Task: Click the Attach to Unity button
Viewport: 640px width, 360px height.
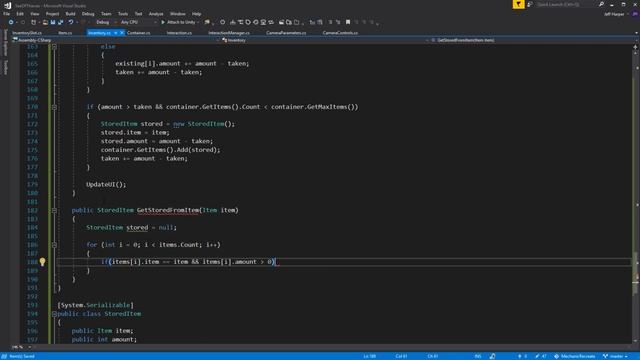Action: [x=178, y=22]
